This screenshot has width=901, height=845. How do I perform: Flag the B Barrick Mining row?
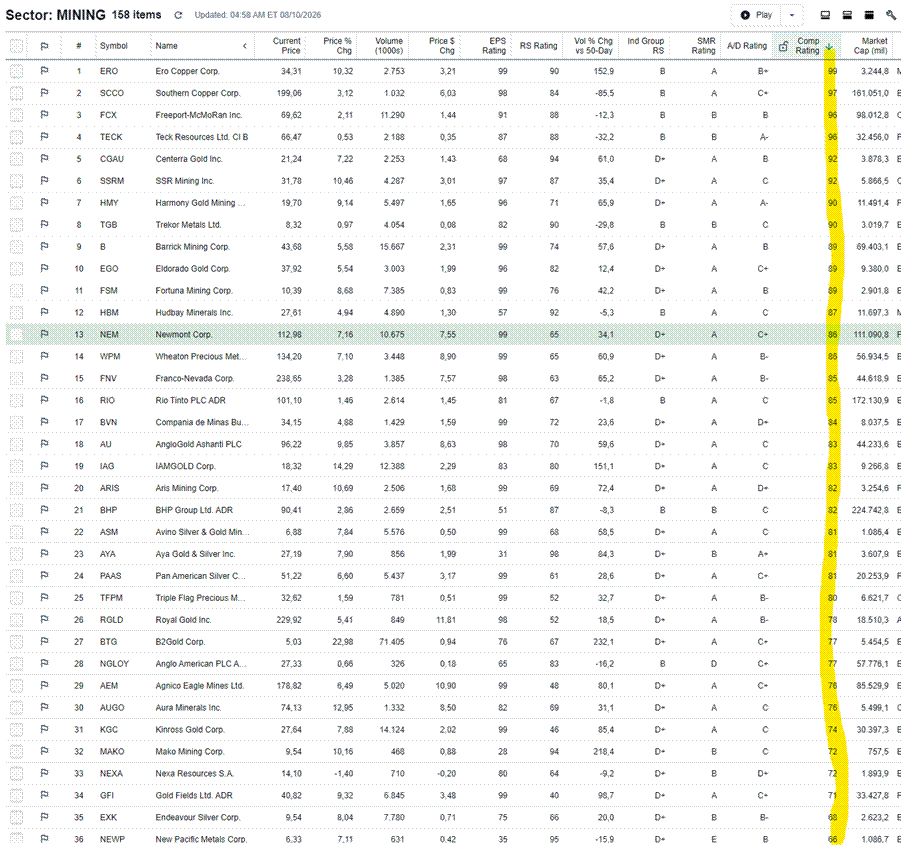(x=44, y=246)
